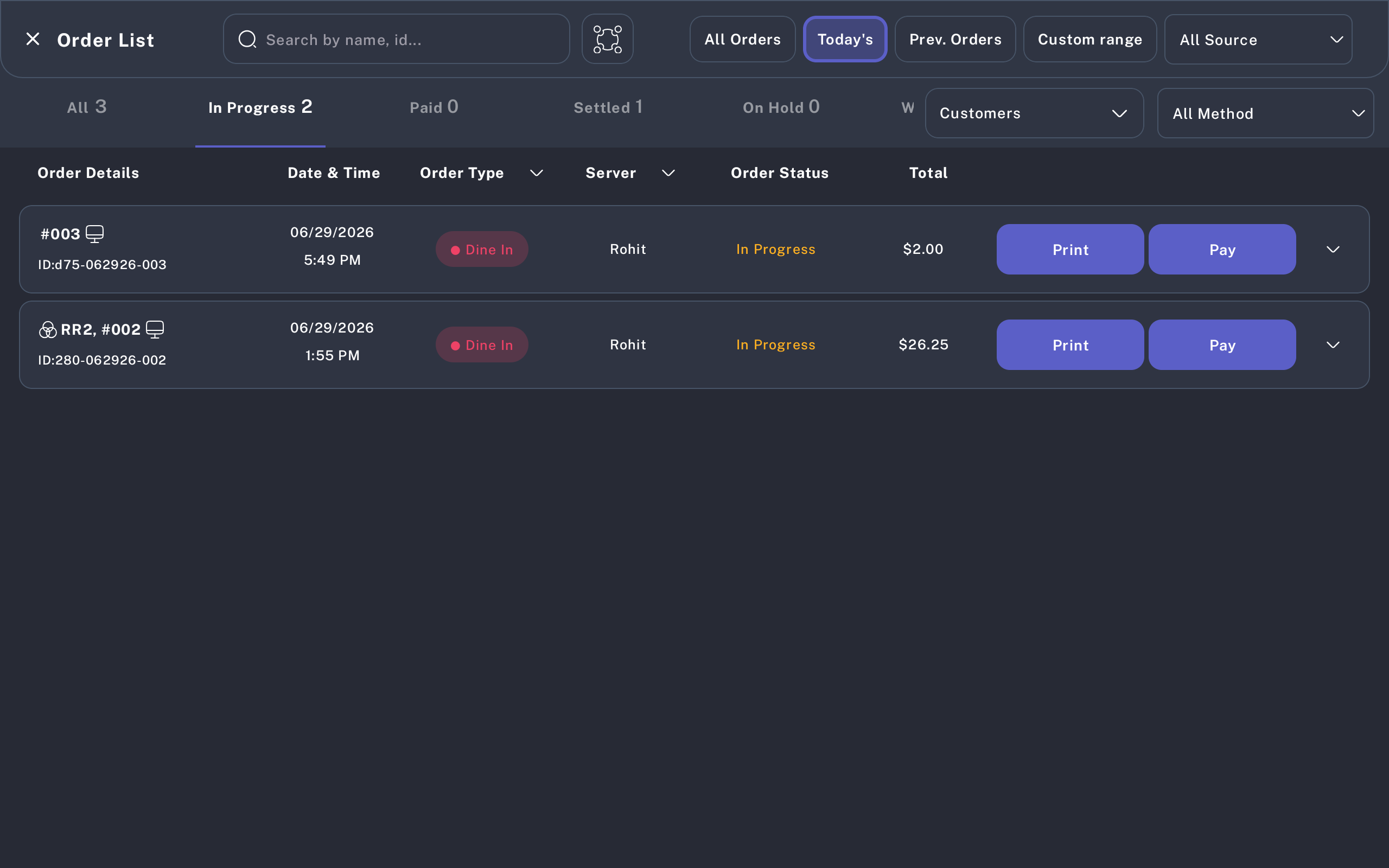
Task: Click the POS terminal icon on order #003
Action: (95, 234)
